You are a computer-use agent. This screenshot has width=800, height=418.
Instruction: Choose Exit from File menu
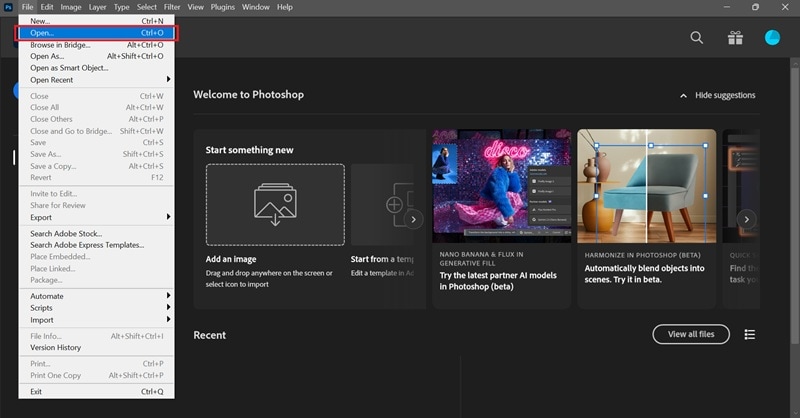[96, 391]
